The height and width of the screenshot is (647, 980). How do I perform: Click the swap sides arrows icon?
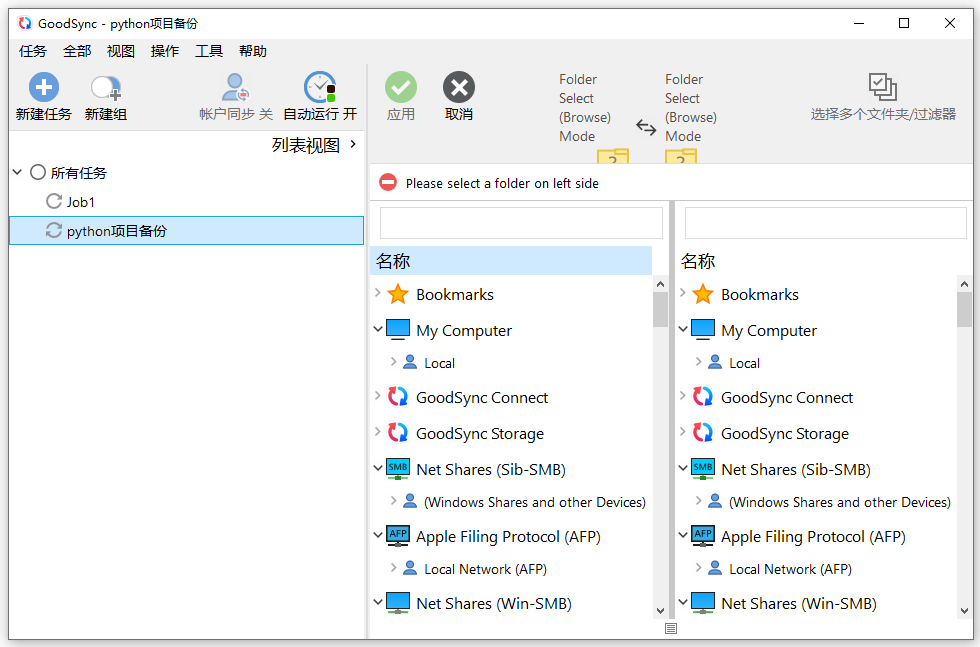pyautogui.click(x=646, y=128)
